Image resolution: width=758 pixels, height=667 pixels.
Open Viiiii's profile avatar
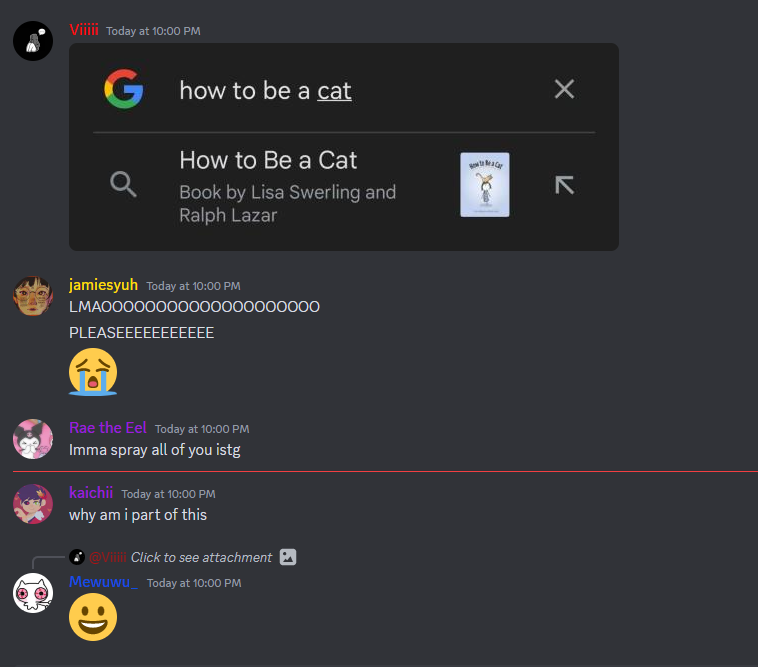pyautogui.click(x=33, y=41)
